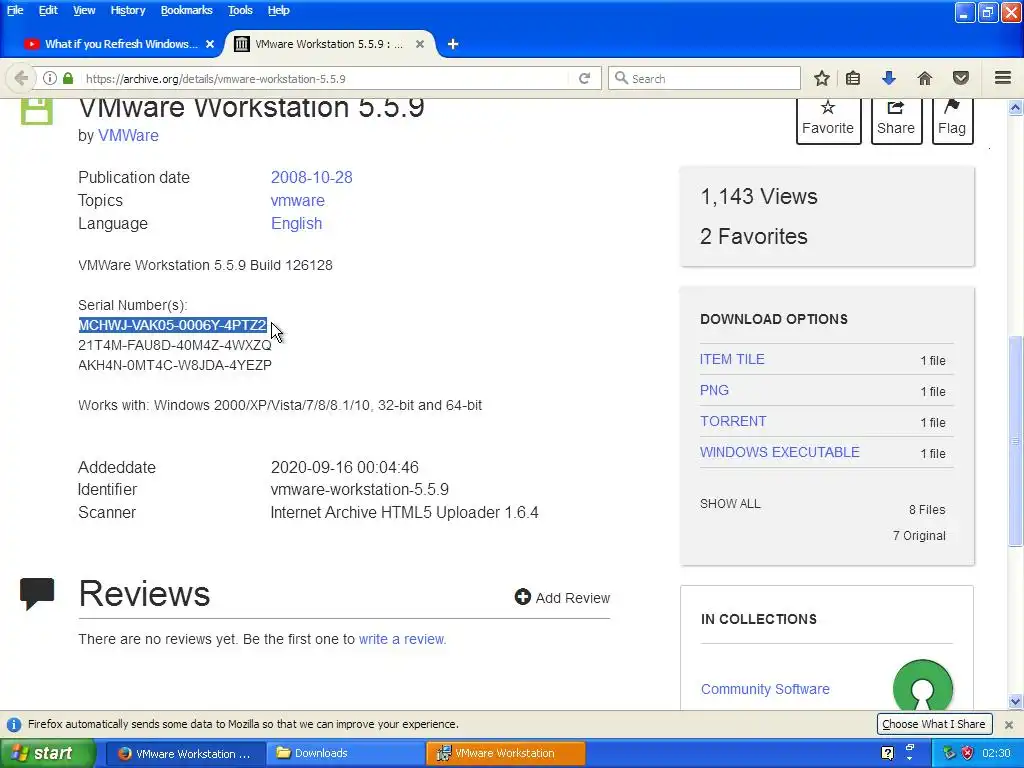This screenshot has width=1024, height=768.
Task: Select VMware Workstation 5.5.9 tab
Action: (x=328, y=44)
